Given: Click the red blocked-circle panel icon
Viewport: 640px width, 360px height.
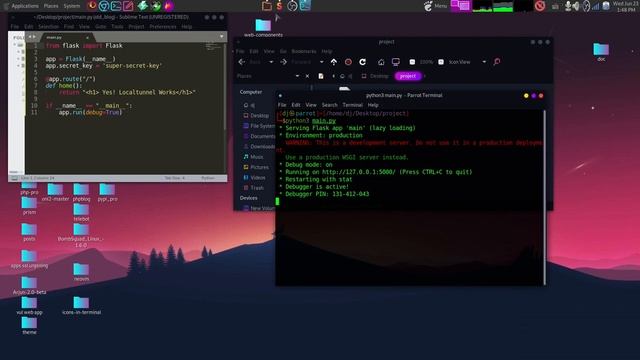Looking at the screenshot, I should [x=540, y=6].
